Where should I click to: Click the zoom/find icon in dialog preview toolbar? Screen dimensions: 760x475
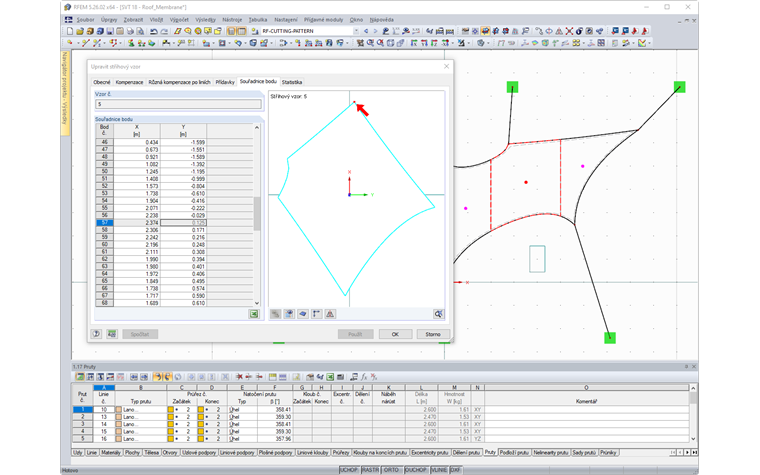(438, 314)
